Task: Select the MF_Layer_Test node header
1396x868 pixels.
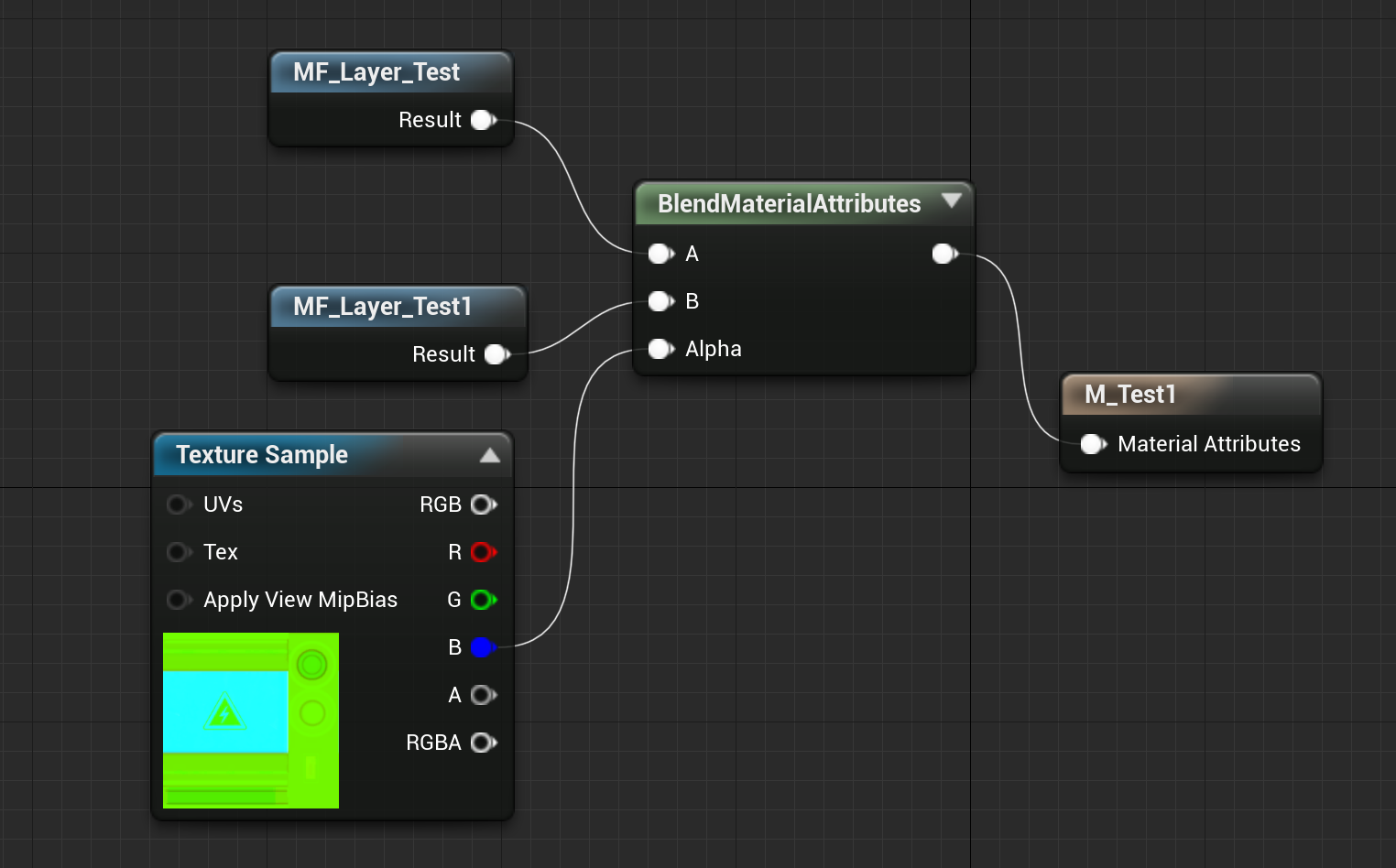Action: pos(376,72)
